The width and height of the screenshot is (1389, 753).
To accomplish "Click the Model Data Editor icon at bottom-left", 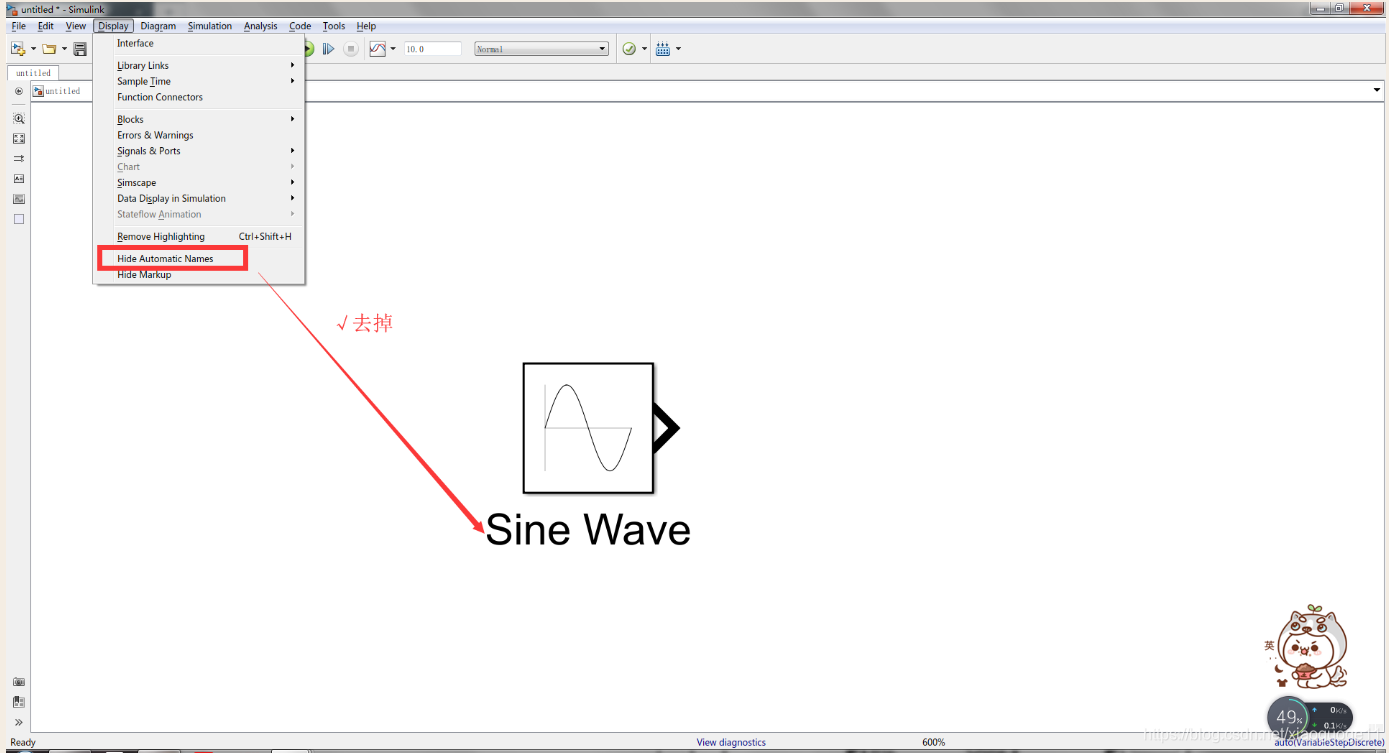I will (x=19, y=702).
